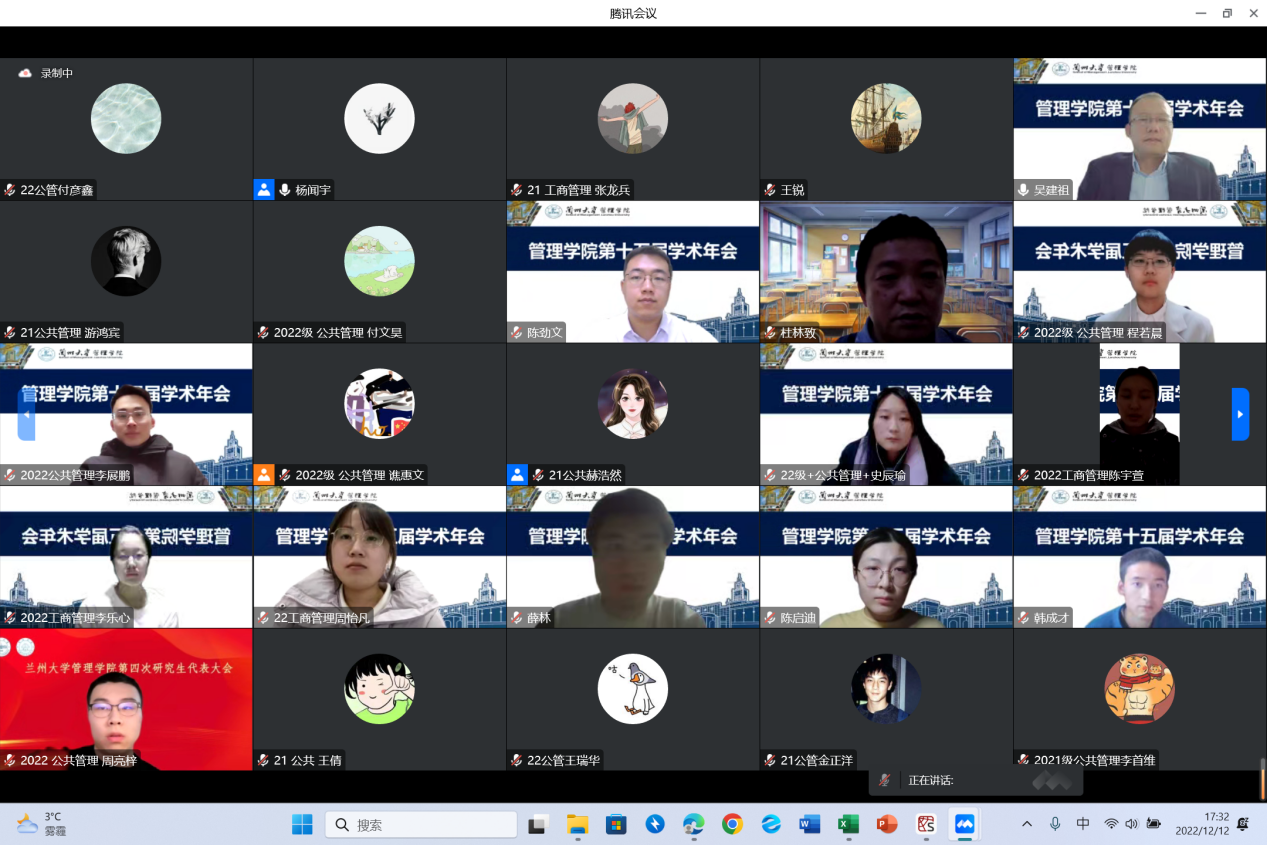The height and width of the screenshot is (845, 1267).
Task: Go to next page of participants
Action: pos(1240,414)
